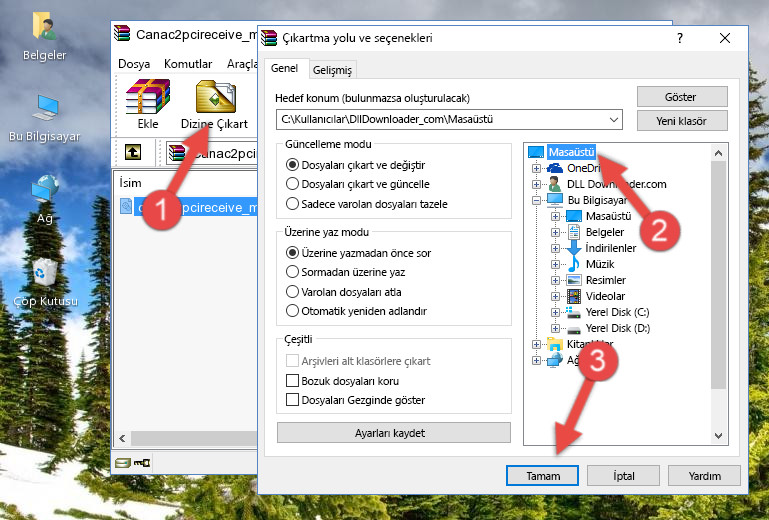Click folder tree scrollbar down arrow

718,436
